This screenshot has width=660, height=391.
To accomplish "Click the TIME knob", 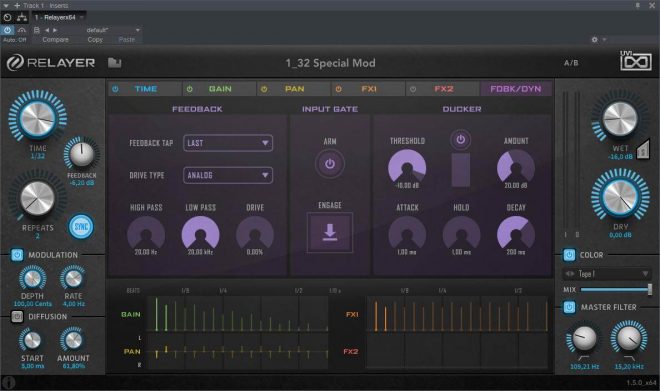I will [x=37, y=117].
